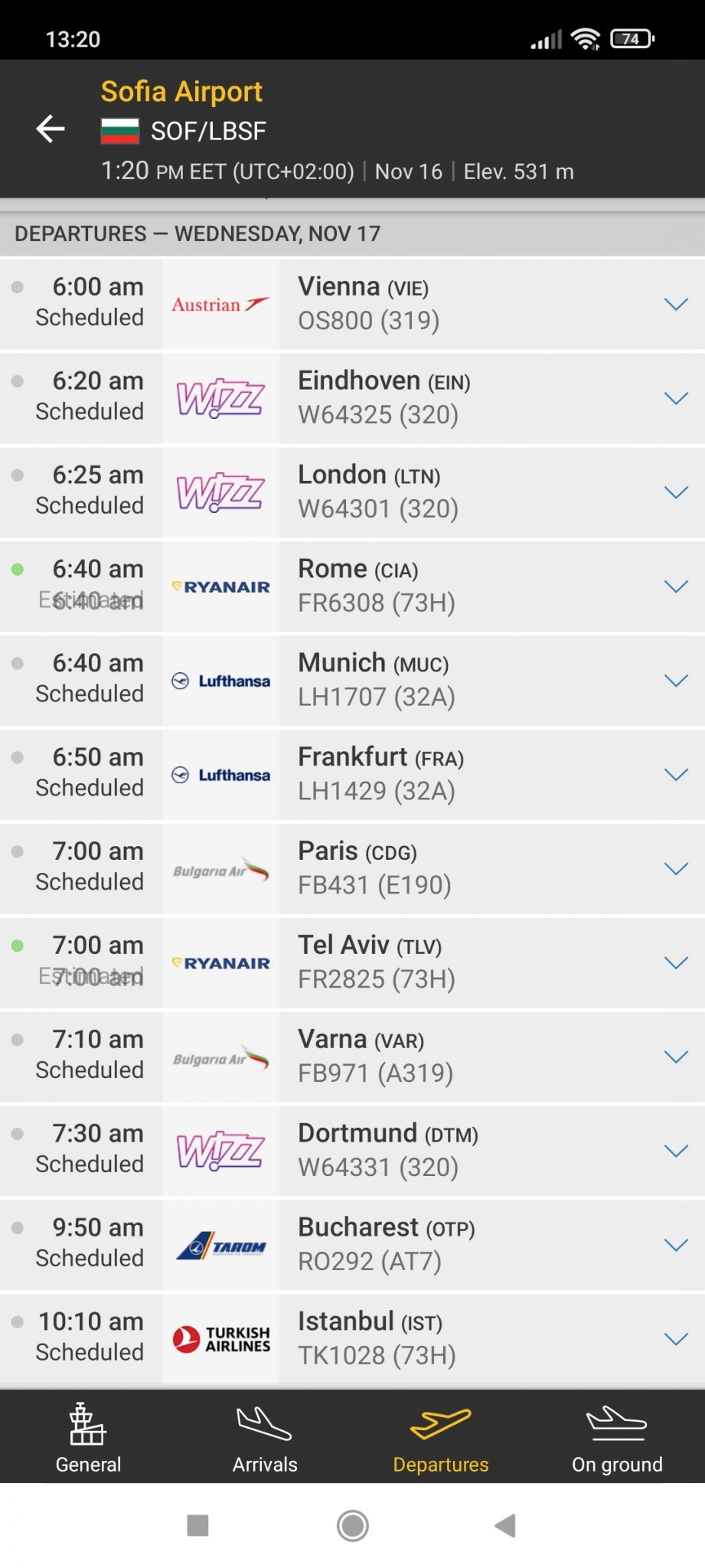Expand the Istanbul TK1028 flight details
The image size is (705, 1568).
click(676, 1339)
